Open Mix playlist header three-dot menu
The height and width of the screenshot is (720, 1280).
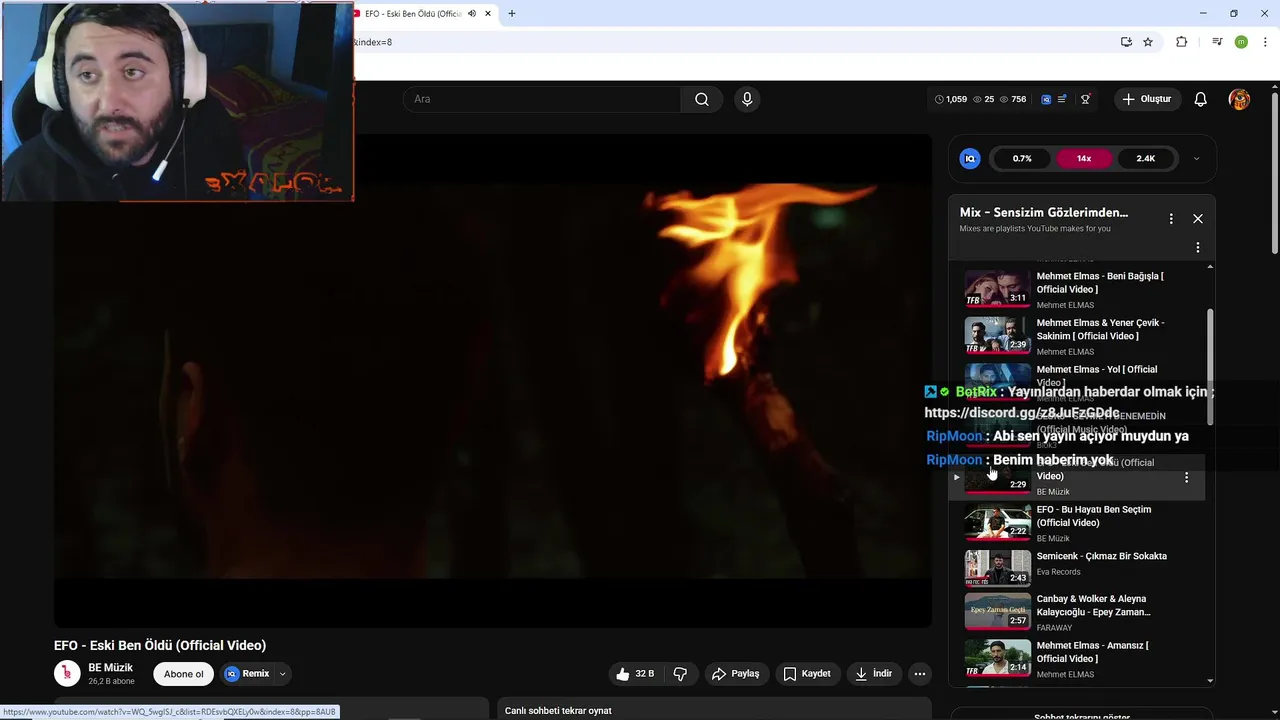click(1171, 219)
